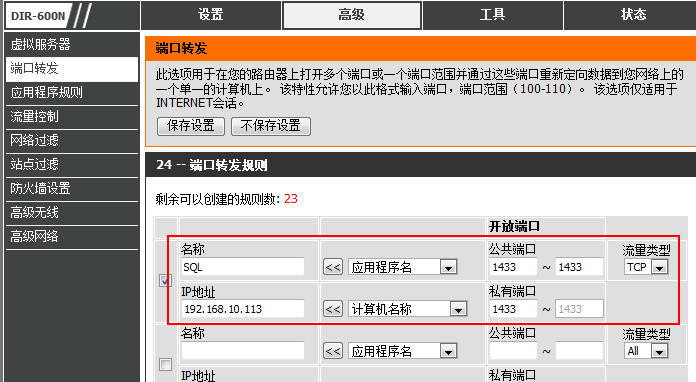This screenshot has height=382, width=696.
Task: Copy computer name with << button in SQL rule
Action: (333, 309)
